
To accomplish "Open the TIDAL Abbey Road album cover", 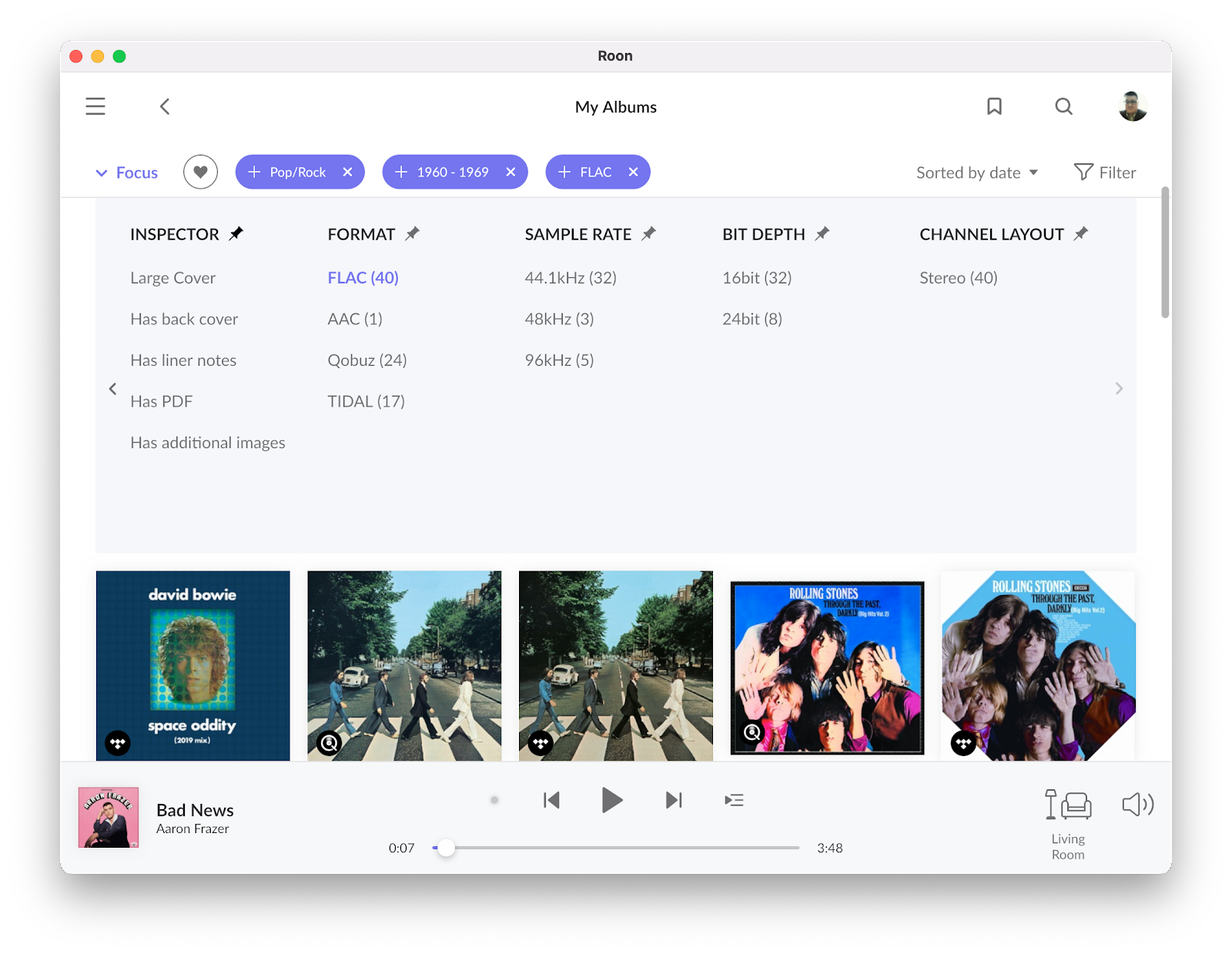I will 616,665.
